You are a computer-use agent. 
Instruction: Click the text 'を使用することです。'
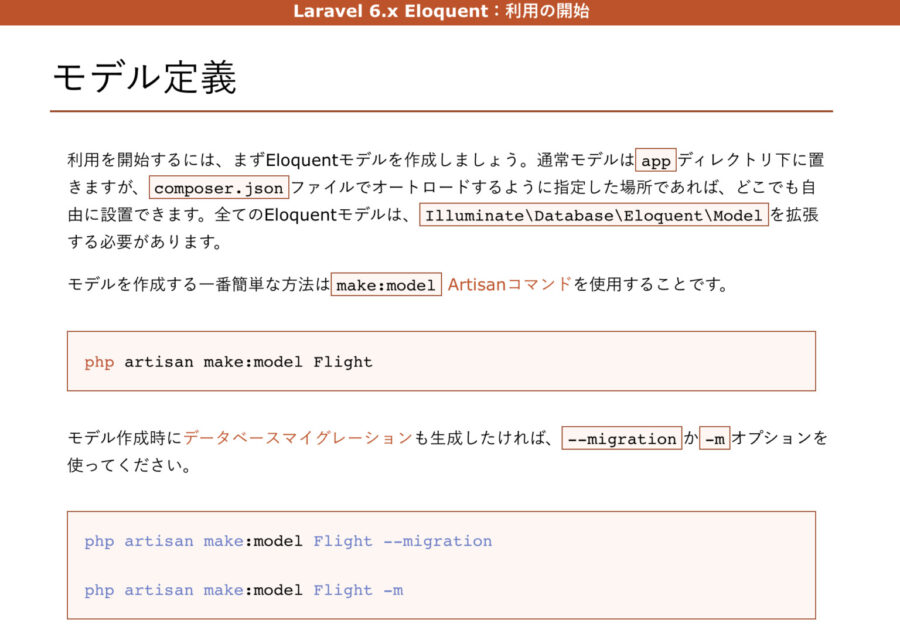[651, 284]
